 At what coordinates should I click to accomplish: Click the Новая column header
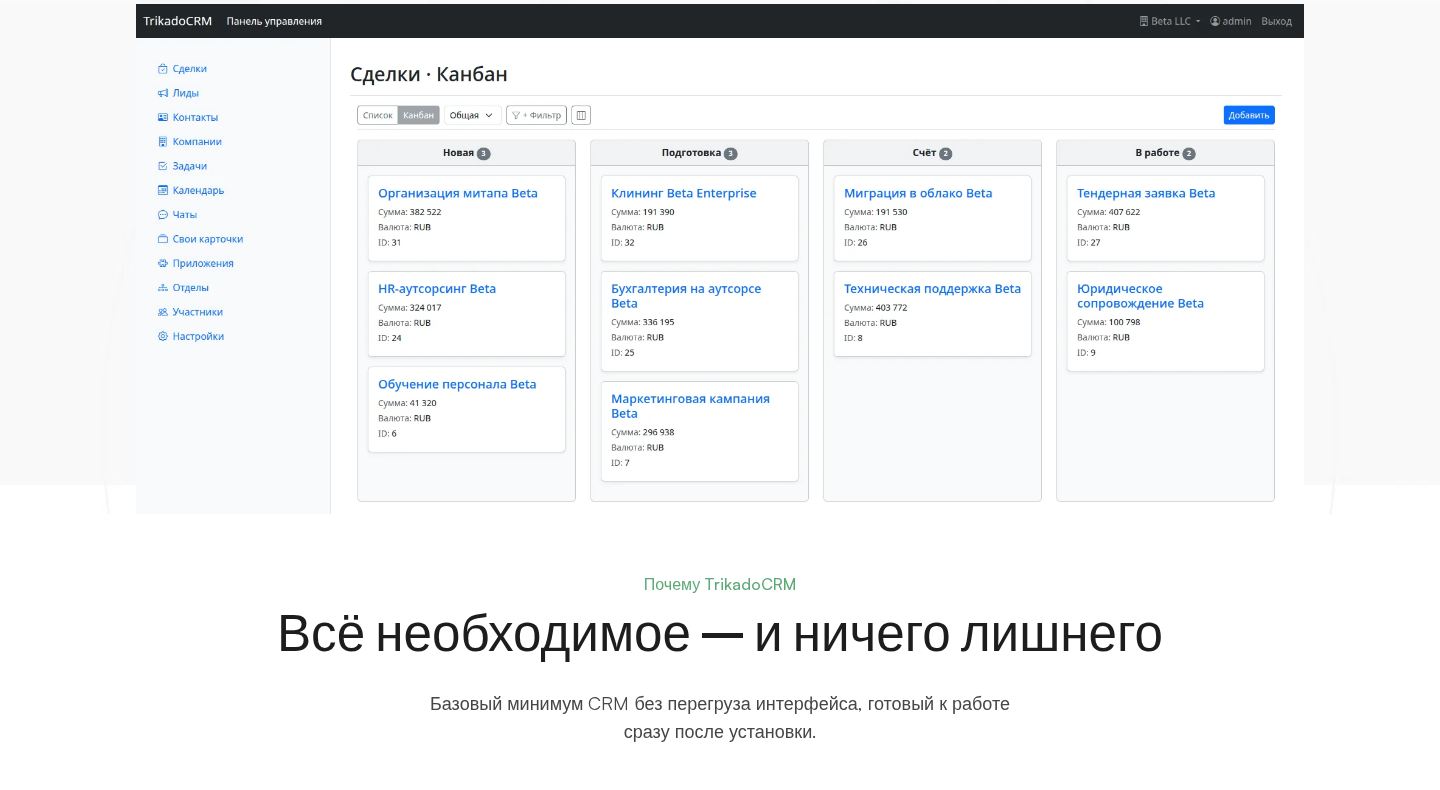(466, 153)
